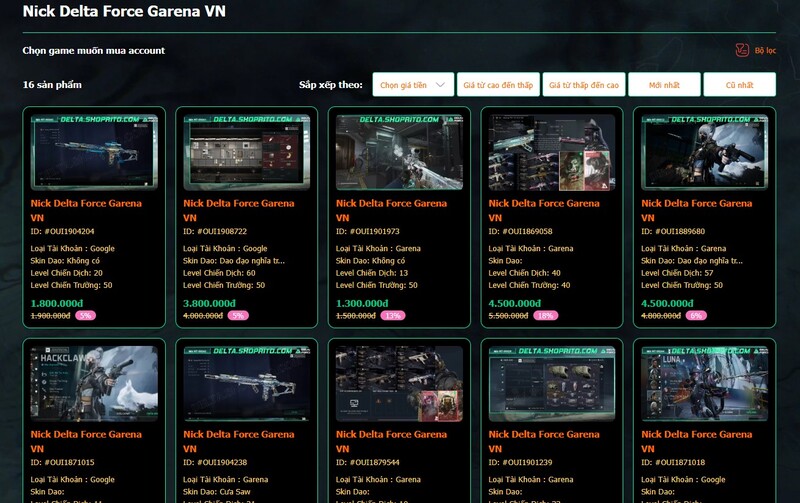Click the price 3.800.000đ
Viewport: 800px width, 503px height.
click(x=209, y=304)
